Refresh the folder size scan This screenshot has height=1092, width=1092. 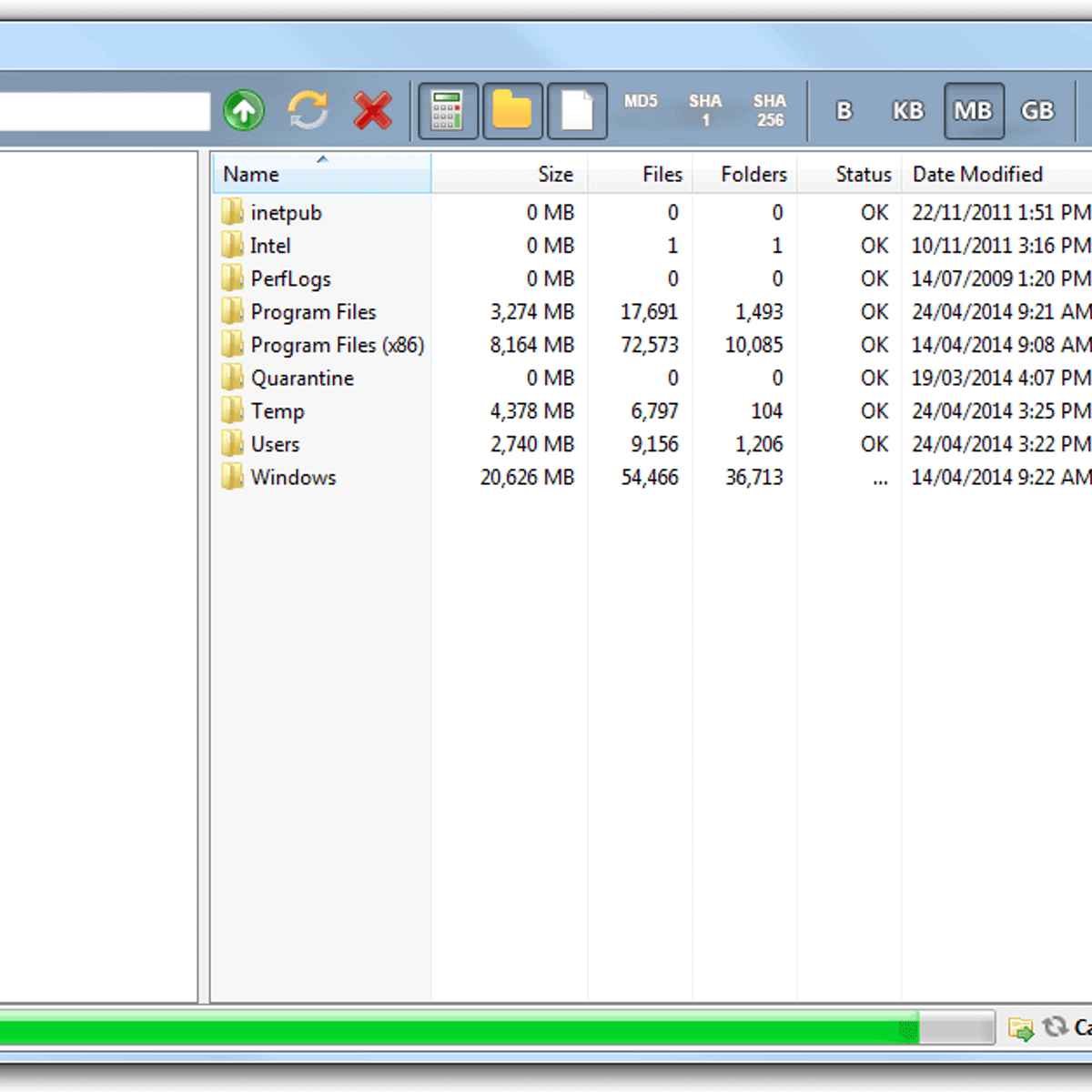click(x=308, y=110)
